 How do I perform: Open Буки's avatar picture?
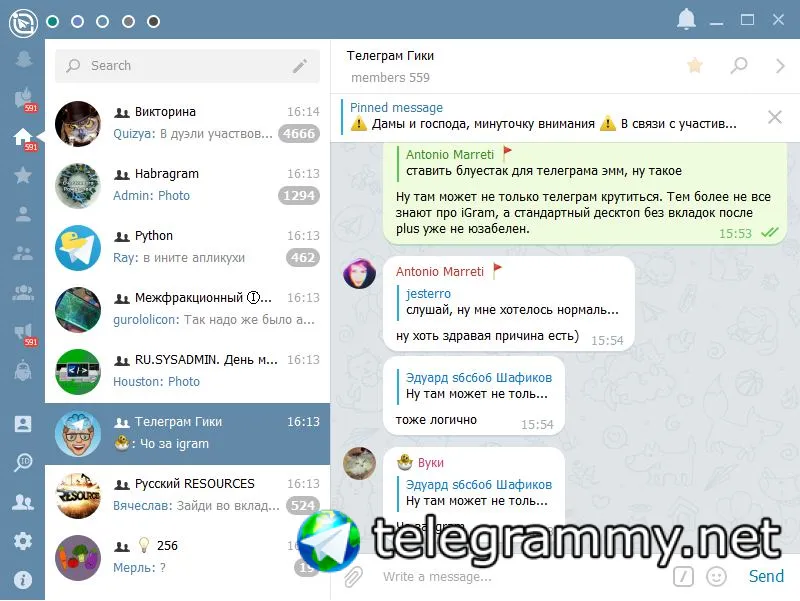click(360, 463)
